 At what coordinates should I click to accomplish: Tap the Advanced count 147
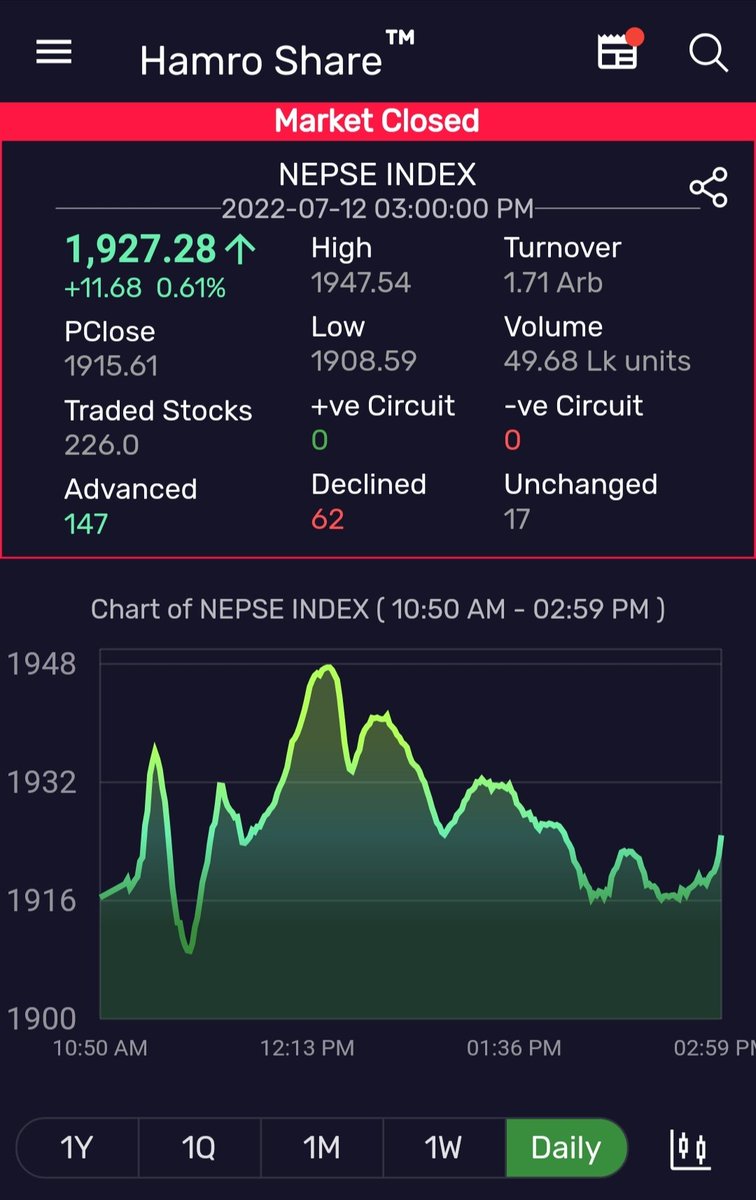(x=86, y=523)
